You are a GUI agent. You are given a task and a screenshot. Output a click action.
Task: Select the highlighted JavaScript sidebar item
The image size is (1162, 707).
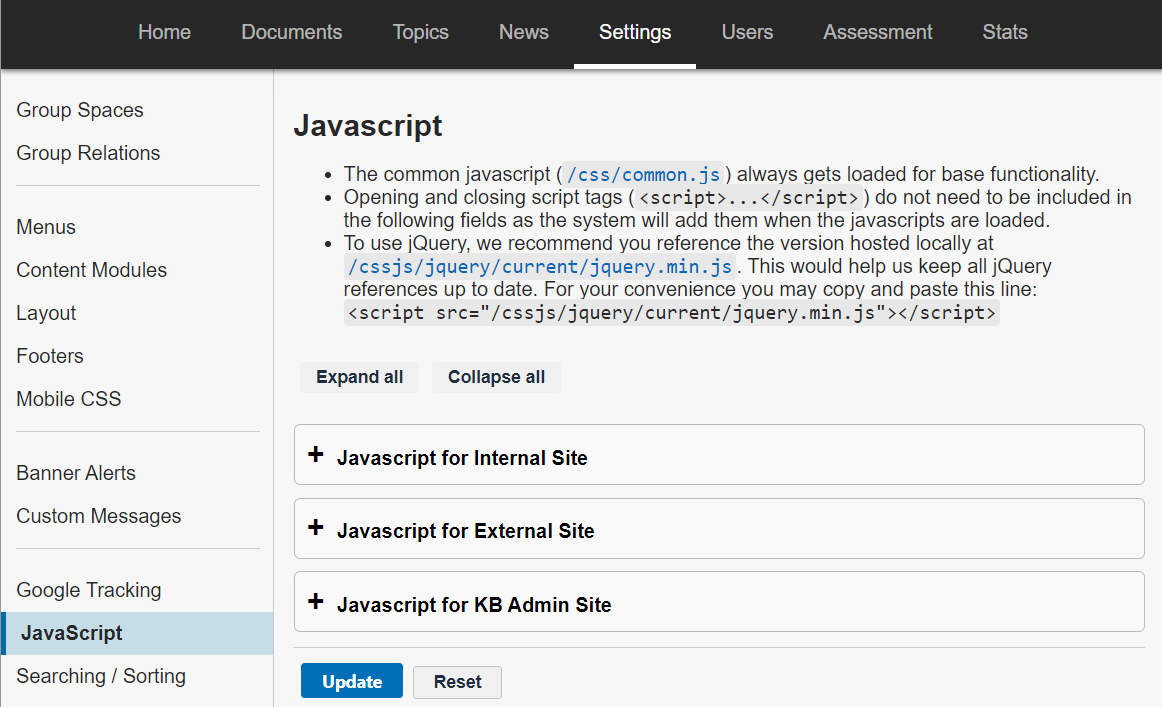[137, 634]
